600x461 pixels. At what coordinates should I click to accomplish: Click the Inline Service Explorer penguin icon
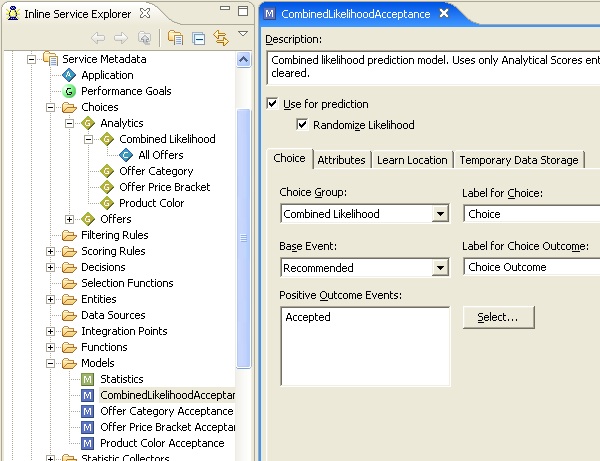coord(13,13)
